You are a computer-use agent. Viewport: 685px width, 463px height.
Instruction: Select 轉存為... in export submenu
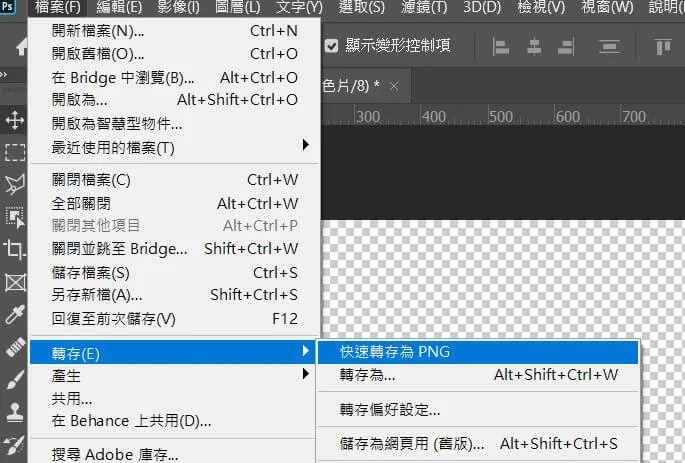(x=478, y=375)
